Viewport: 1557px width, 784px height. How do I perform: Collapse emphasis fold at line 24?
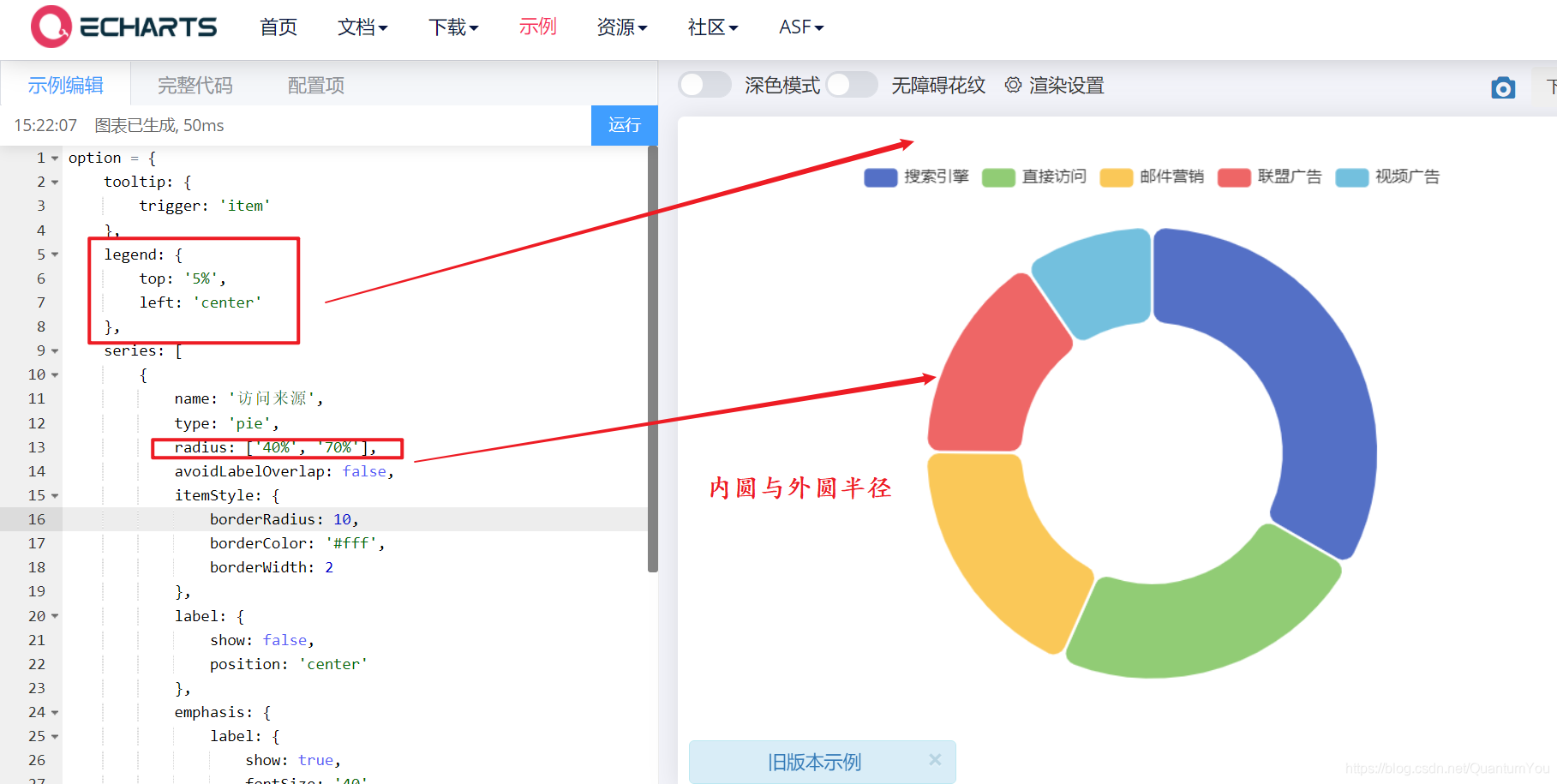pos(55,713)
